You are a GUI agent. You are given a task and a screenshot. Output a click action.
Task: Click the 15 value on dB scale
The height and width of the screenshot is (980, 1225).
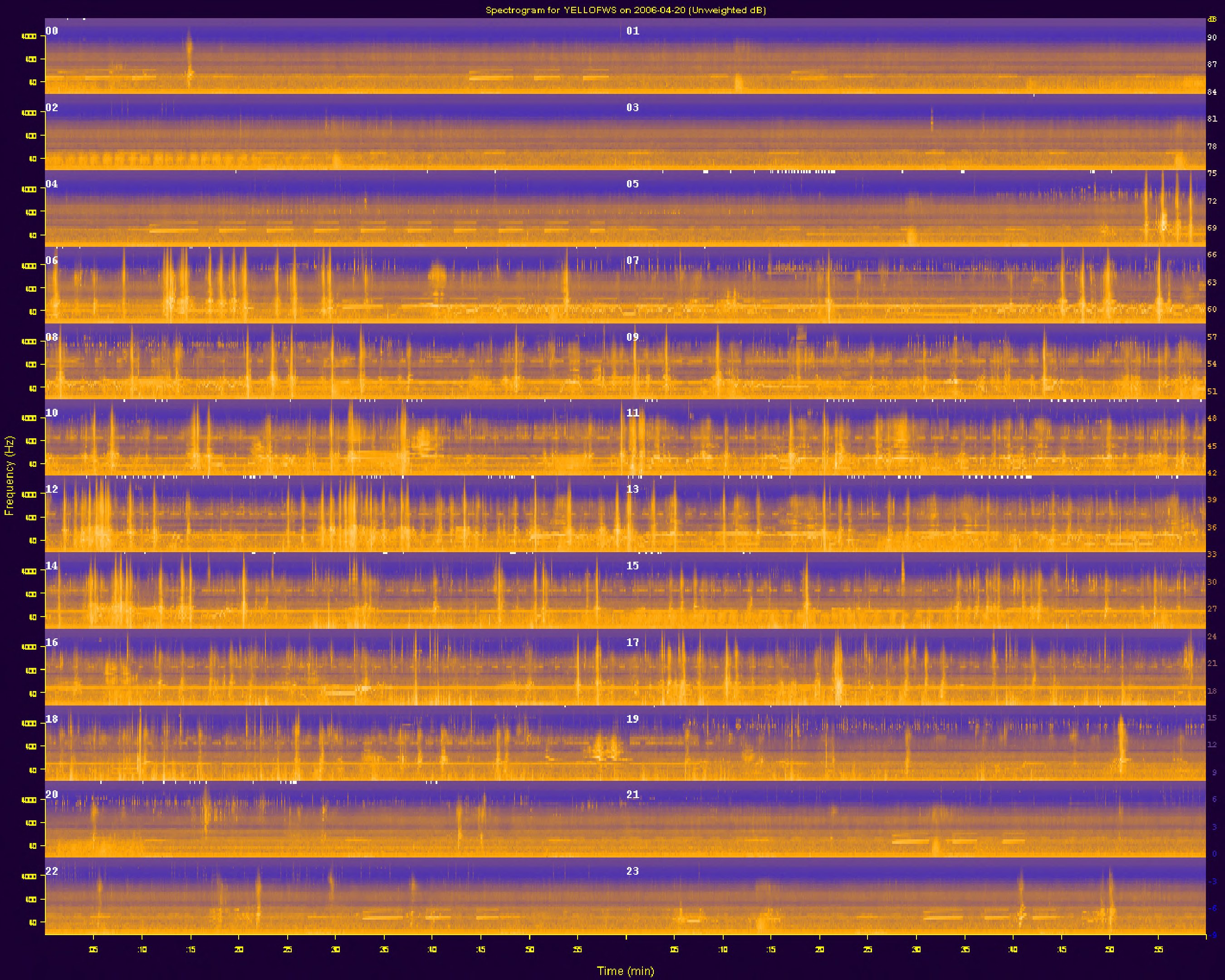click(1212, 717)
